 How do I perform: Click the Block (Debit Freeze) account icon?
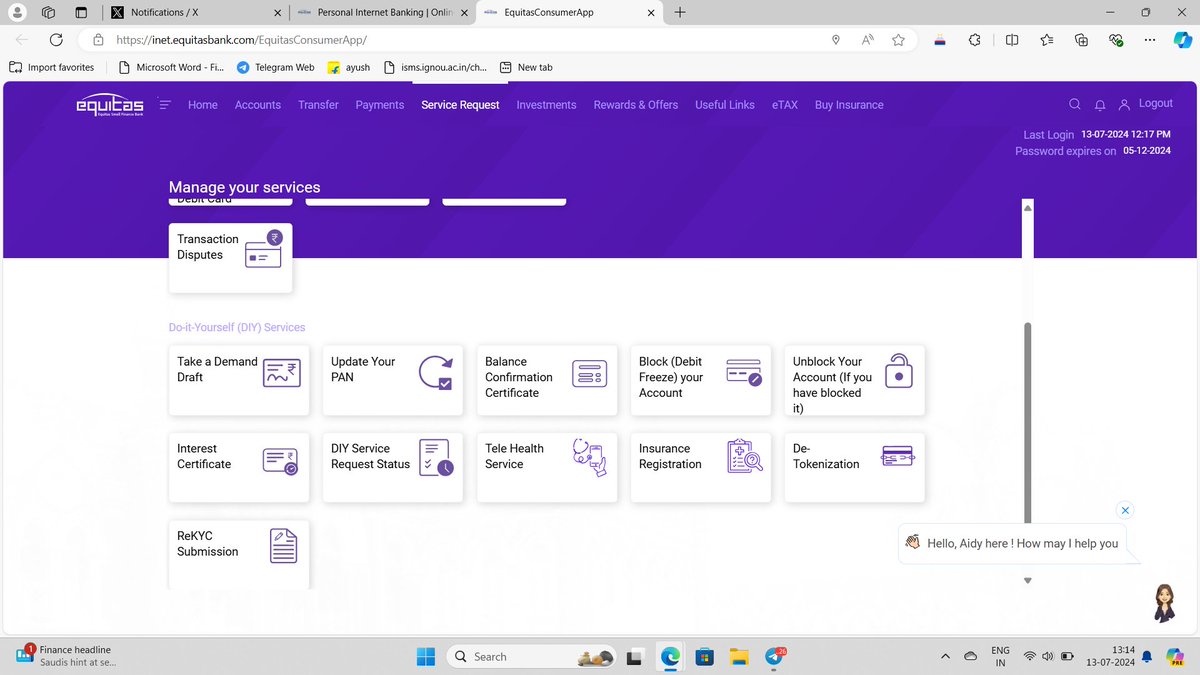tap(744, 372)
